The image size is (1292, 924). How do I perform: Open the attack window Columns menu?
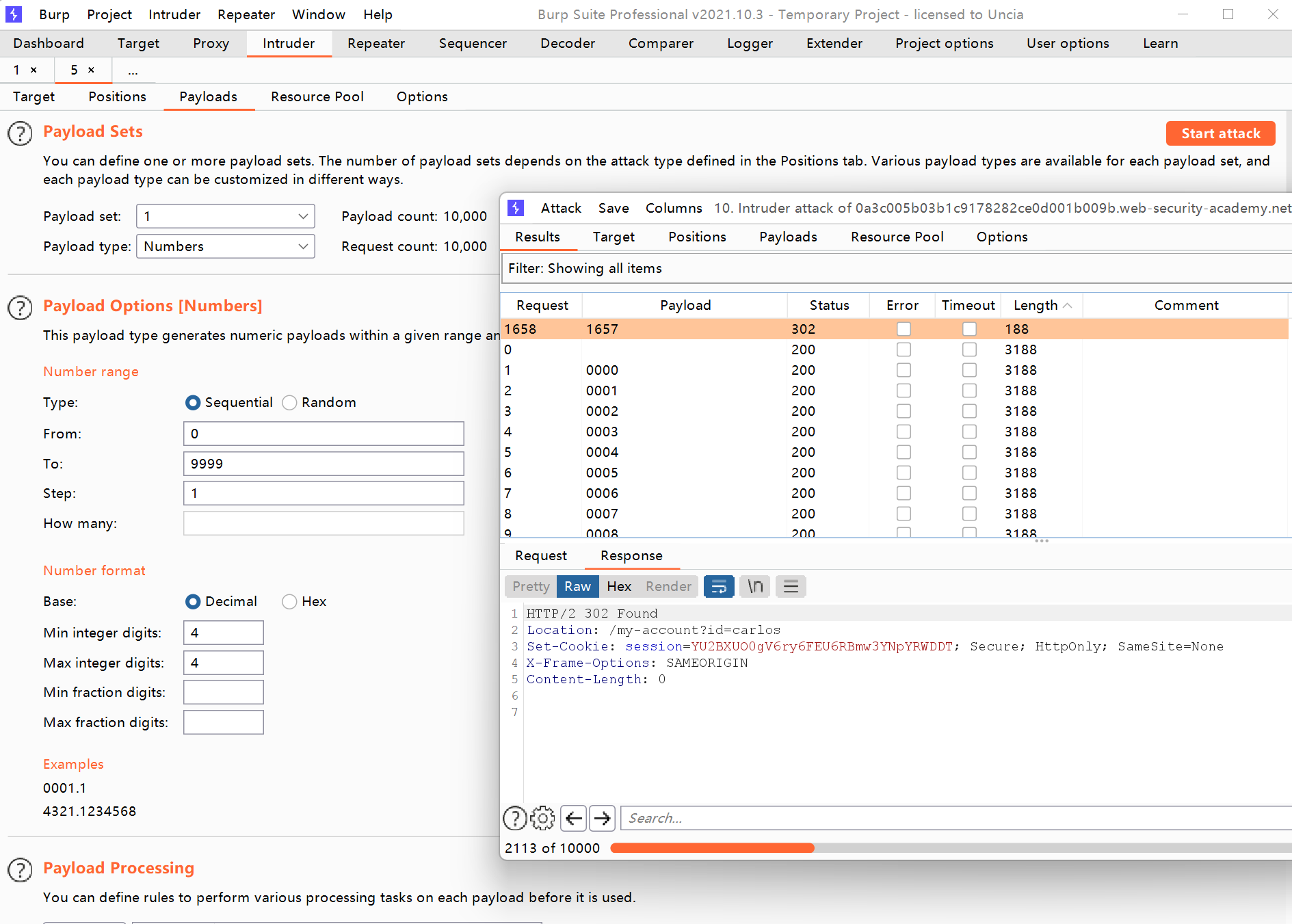point(674,208)
